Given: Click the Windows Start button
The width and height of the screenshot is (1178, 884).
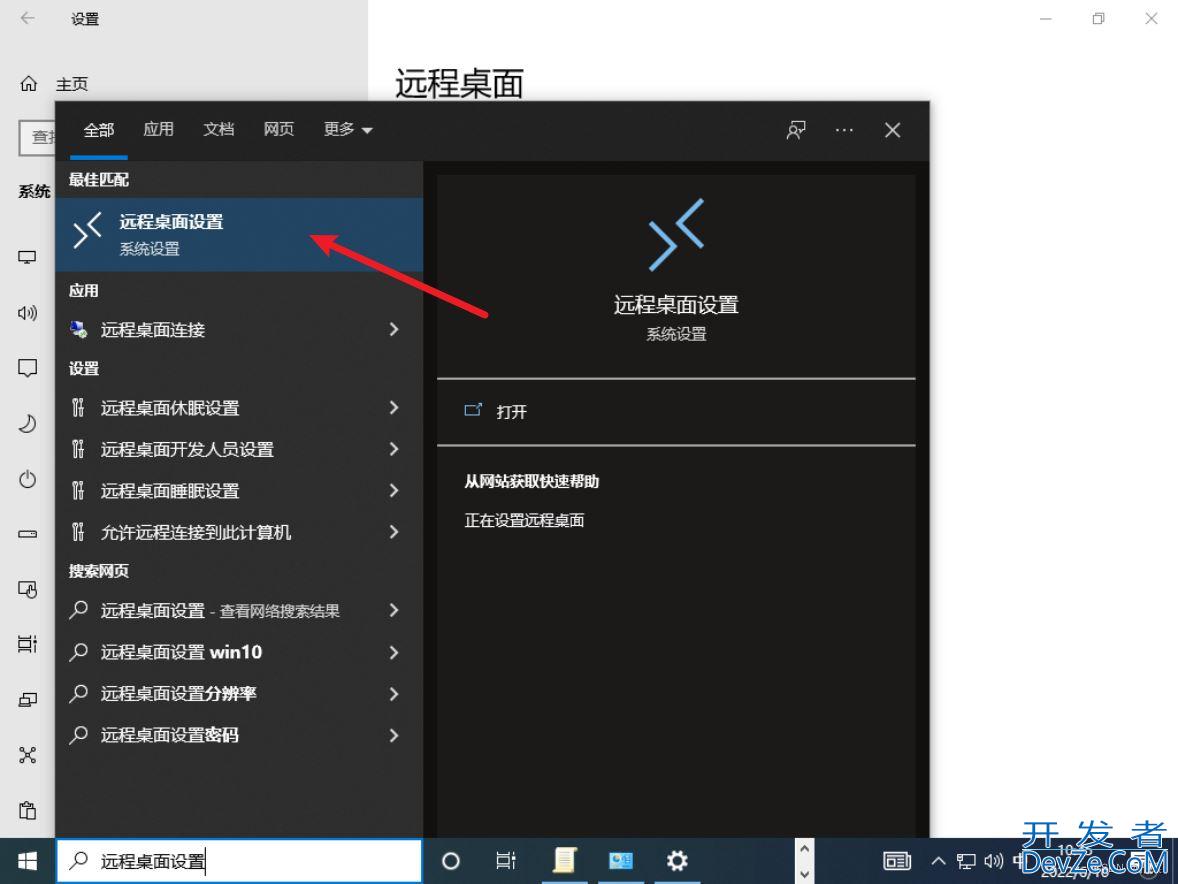Looking at the screenshot, I should [27, 861].
